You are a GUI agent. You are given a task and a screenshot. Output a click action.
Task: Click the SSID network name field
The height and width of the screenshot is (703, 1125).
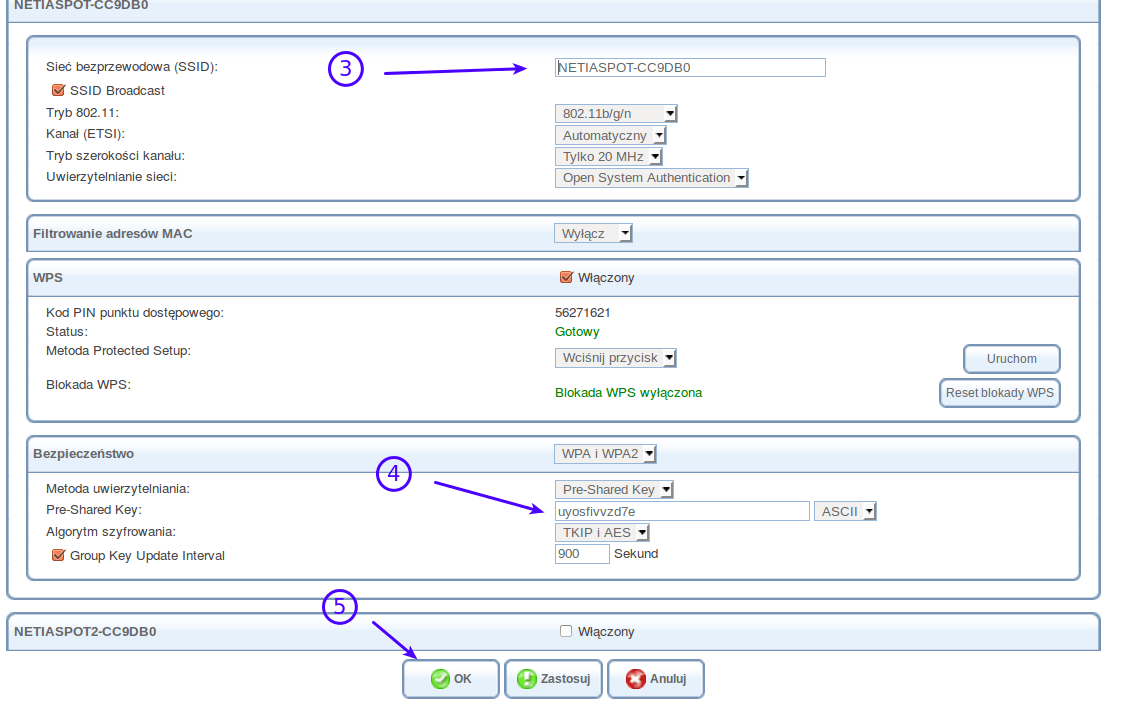690,67
